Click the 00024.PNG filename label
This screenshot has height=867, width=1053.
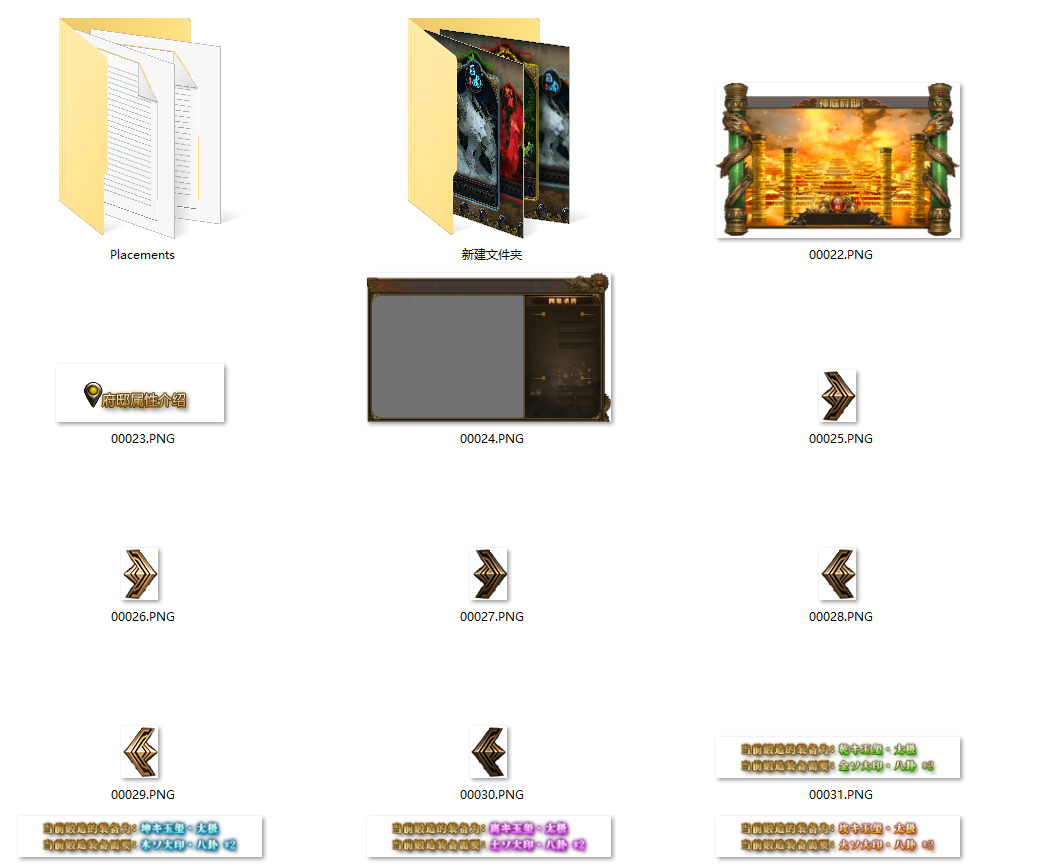pos(491,439)
